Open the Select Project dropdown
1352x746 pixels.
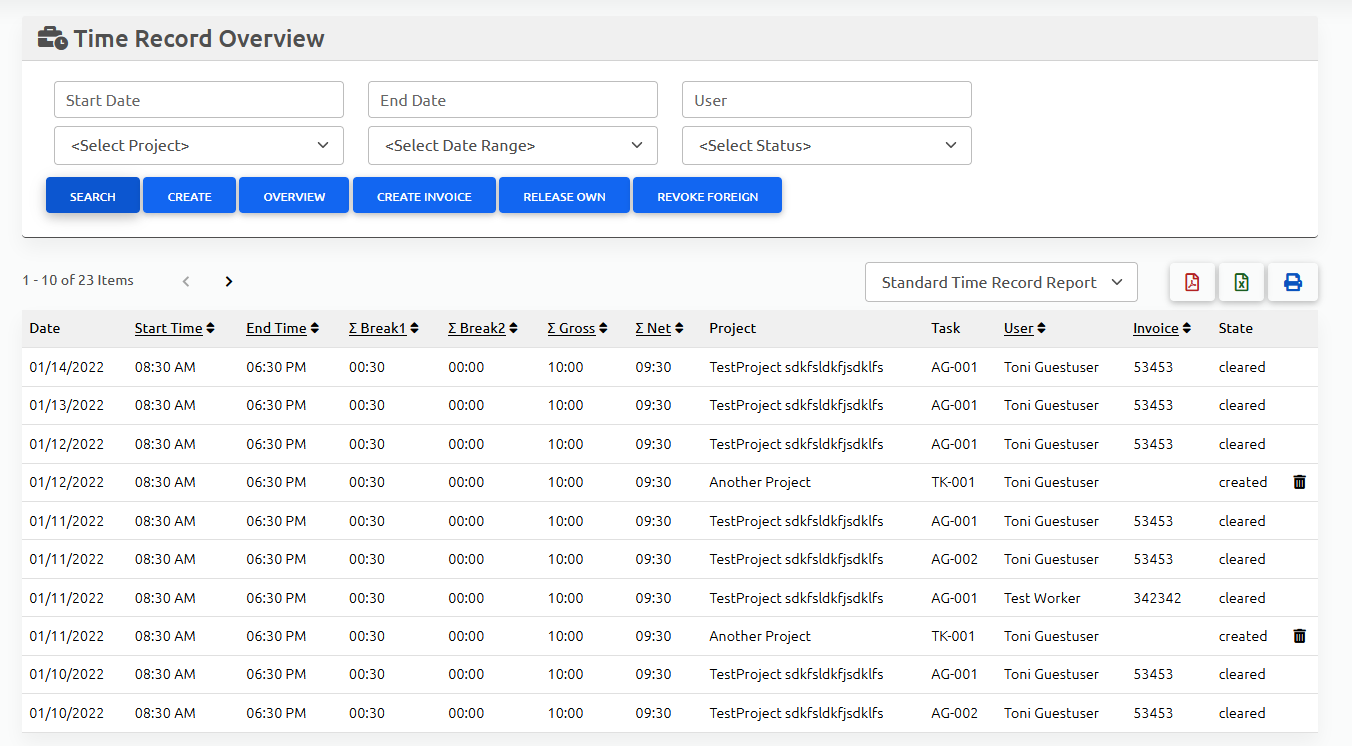coord(199,146)
